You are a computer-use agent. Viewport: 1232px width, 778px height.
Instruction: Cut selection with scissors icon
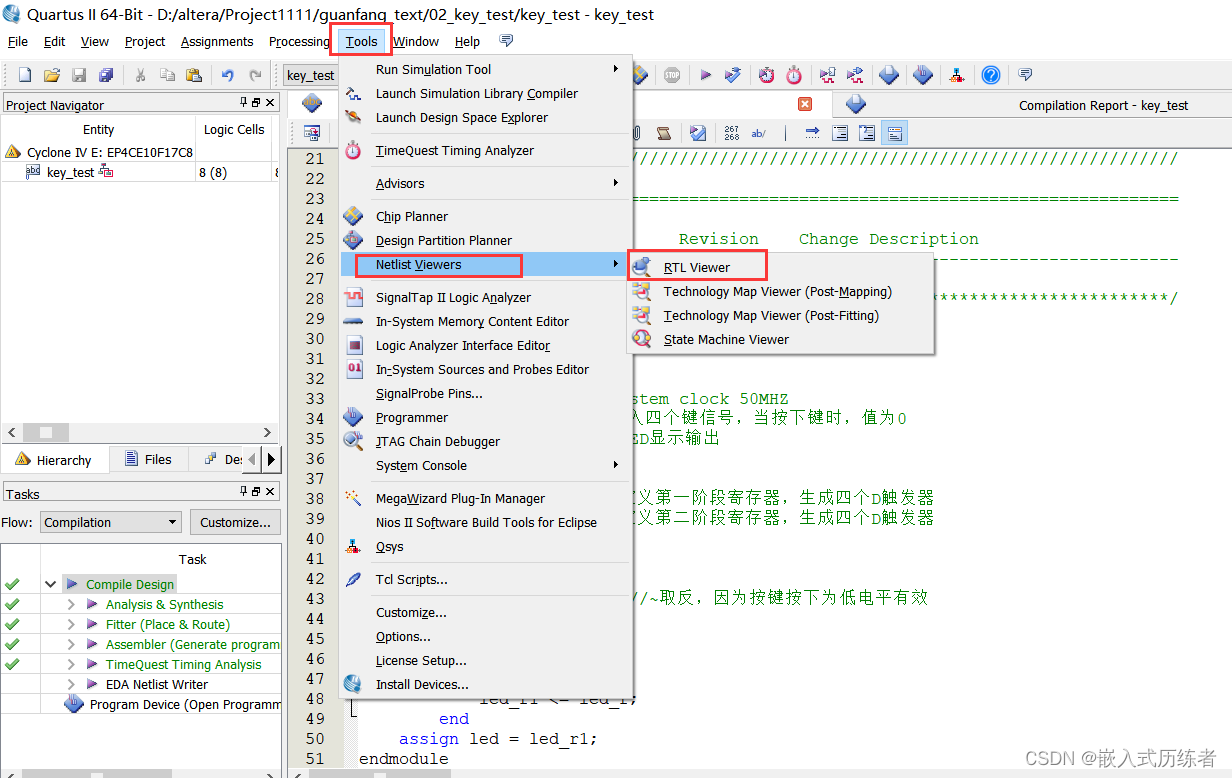coord(140,75)
